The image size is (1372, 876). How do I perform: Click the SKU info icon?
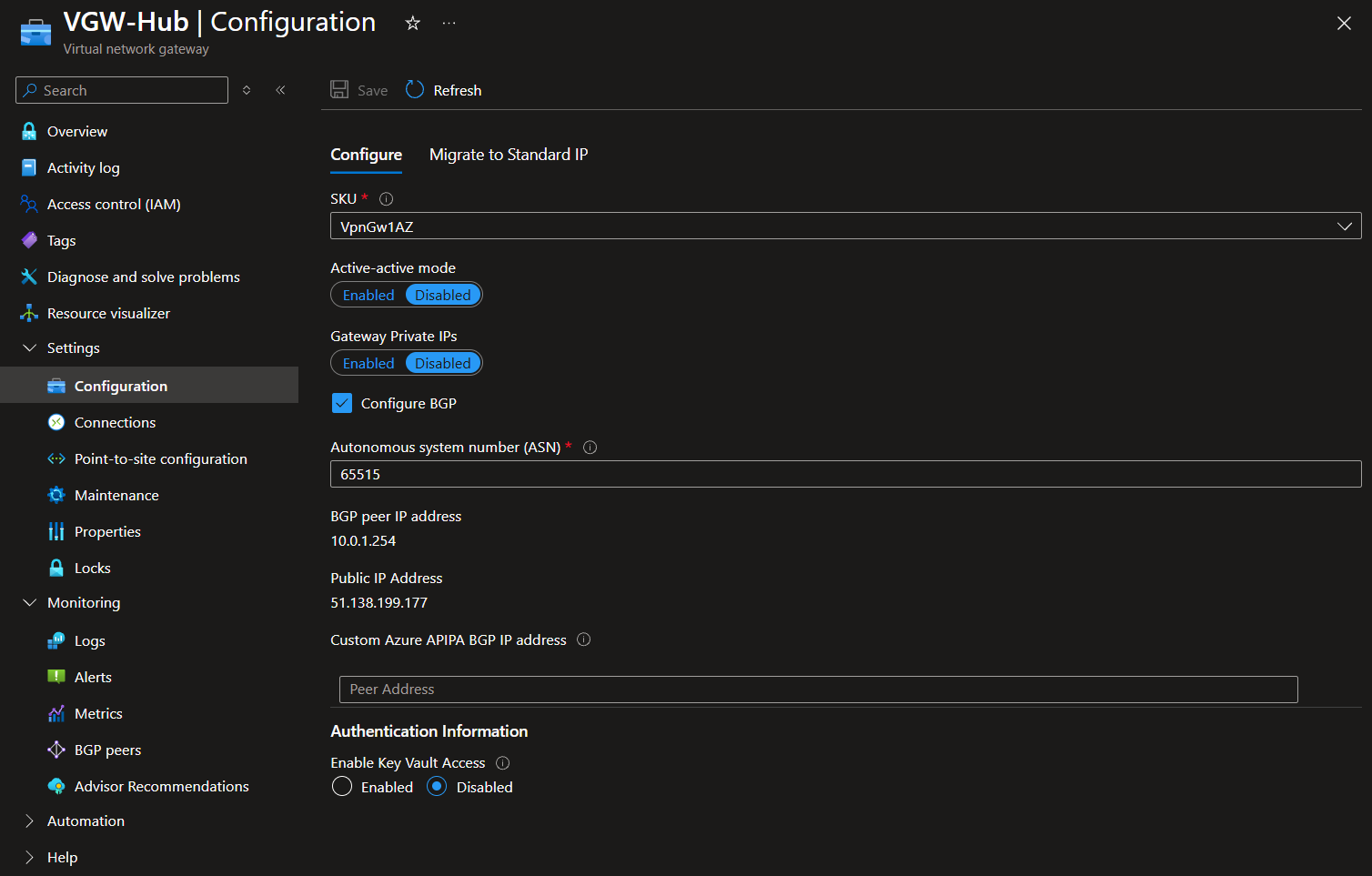[386, 198]
